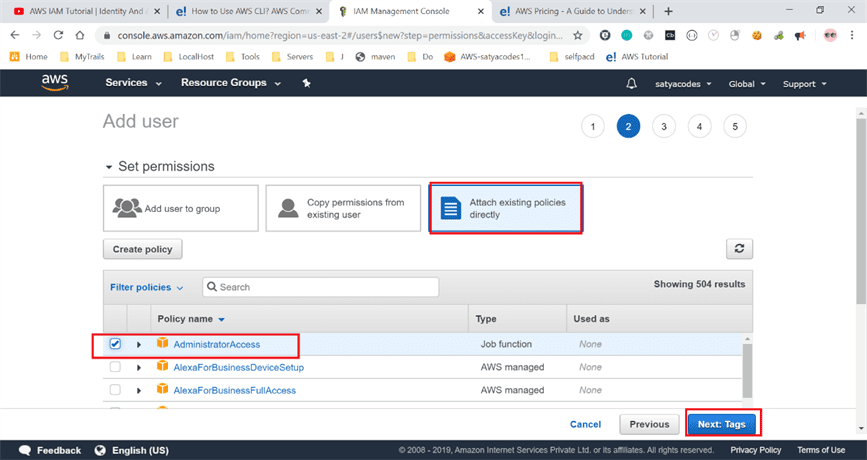Screen dimensions: 867x460
Task: Check the AlexaForBusinessFullAccess policy checkbox
Action: tap(115, 390)
